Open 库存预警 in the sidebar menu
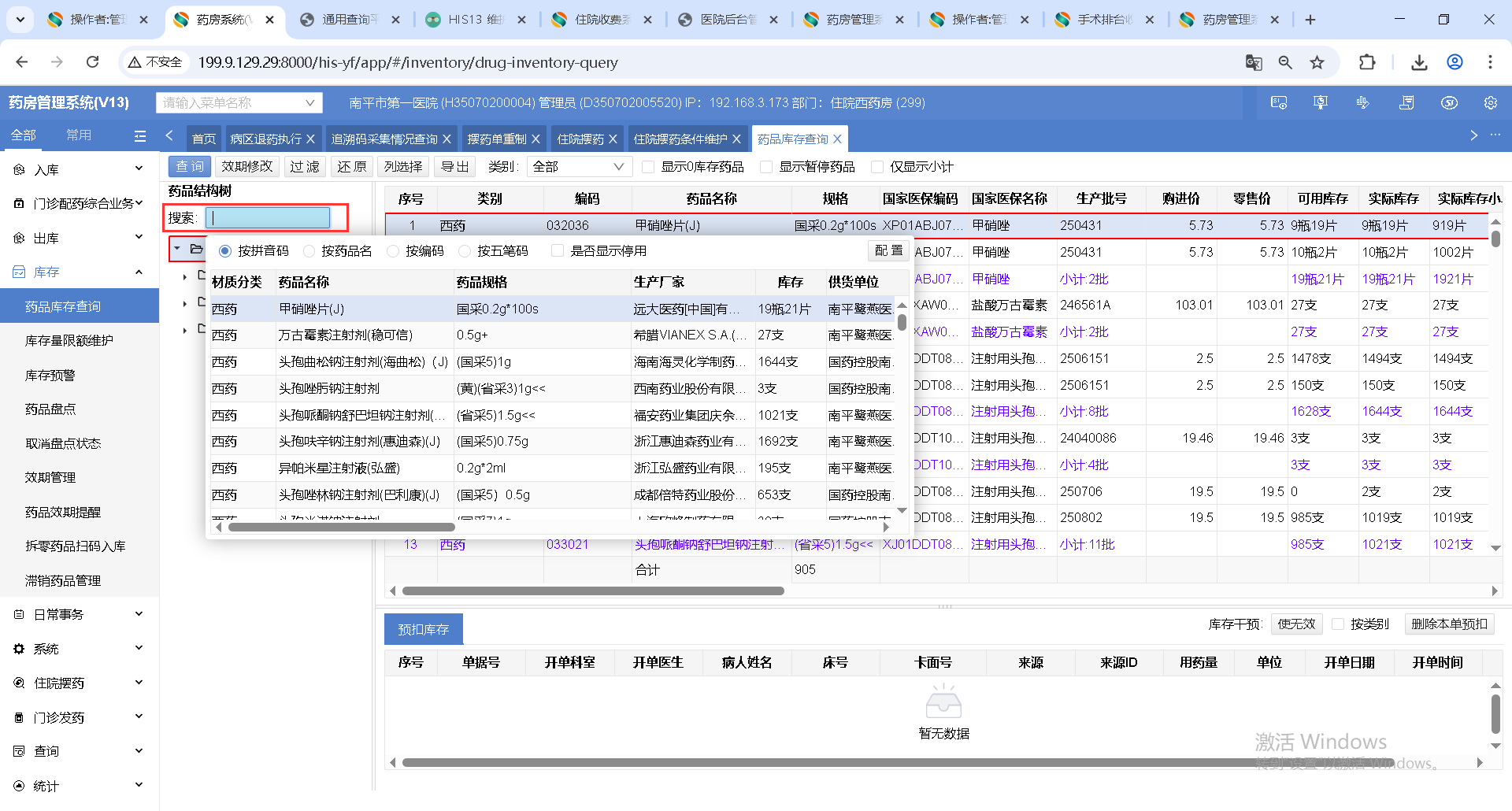This screenshot has height=811, width=1512. [x=50, y=375]
